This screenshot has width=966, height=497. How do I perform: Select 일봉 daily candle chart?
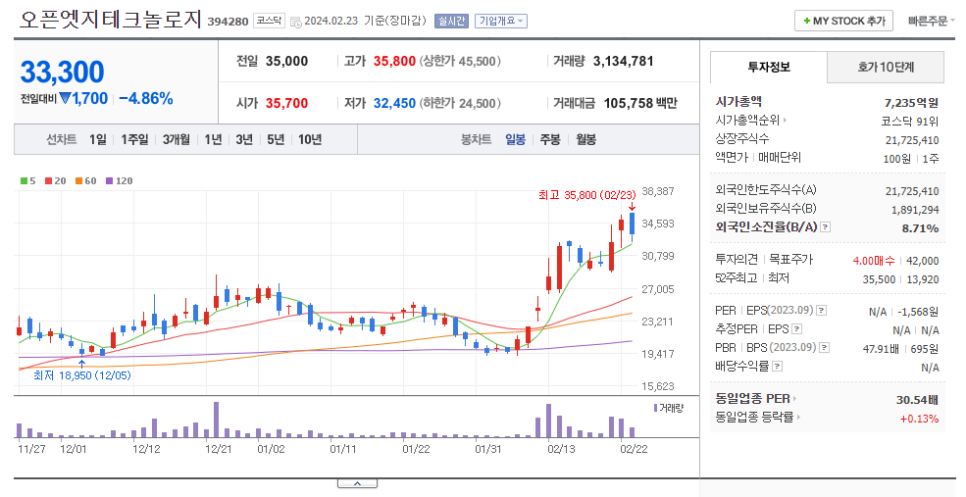(x=515, y=140)
